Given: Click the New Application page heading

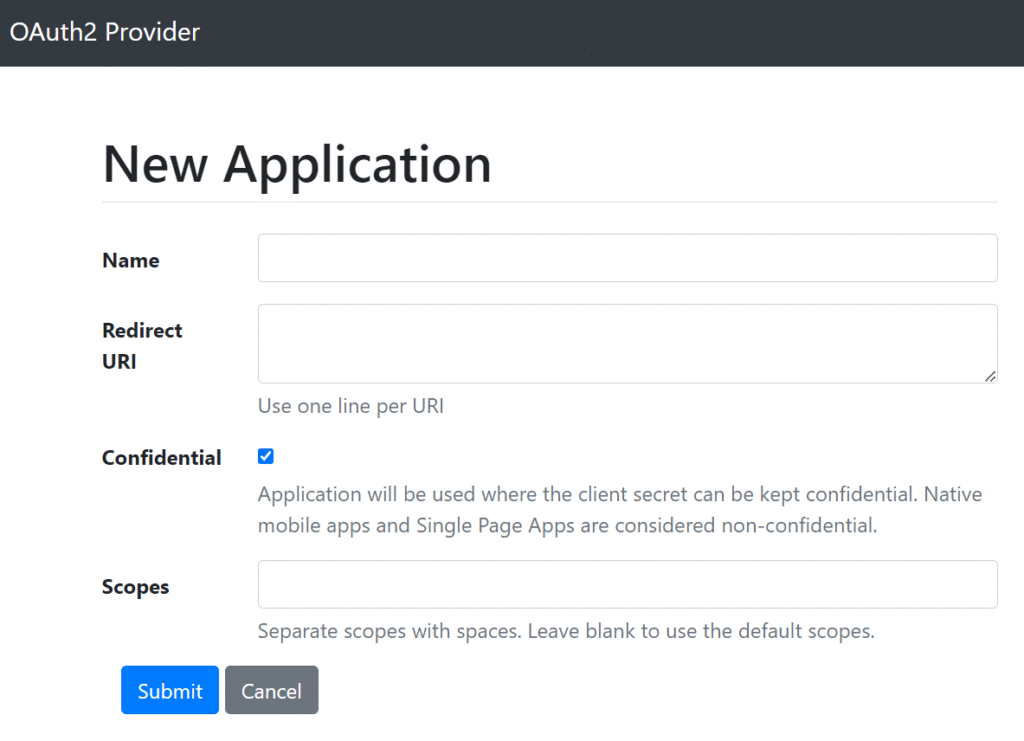Looking at the screenshot, I should (297, 164).
